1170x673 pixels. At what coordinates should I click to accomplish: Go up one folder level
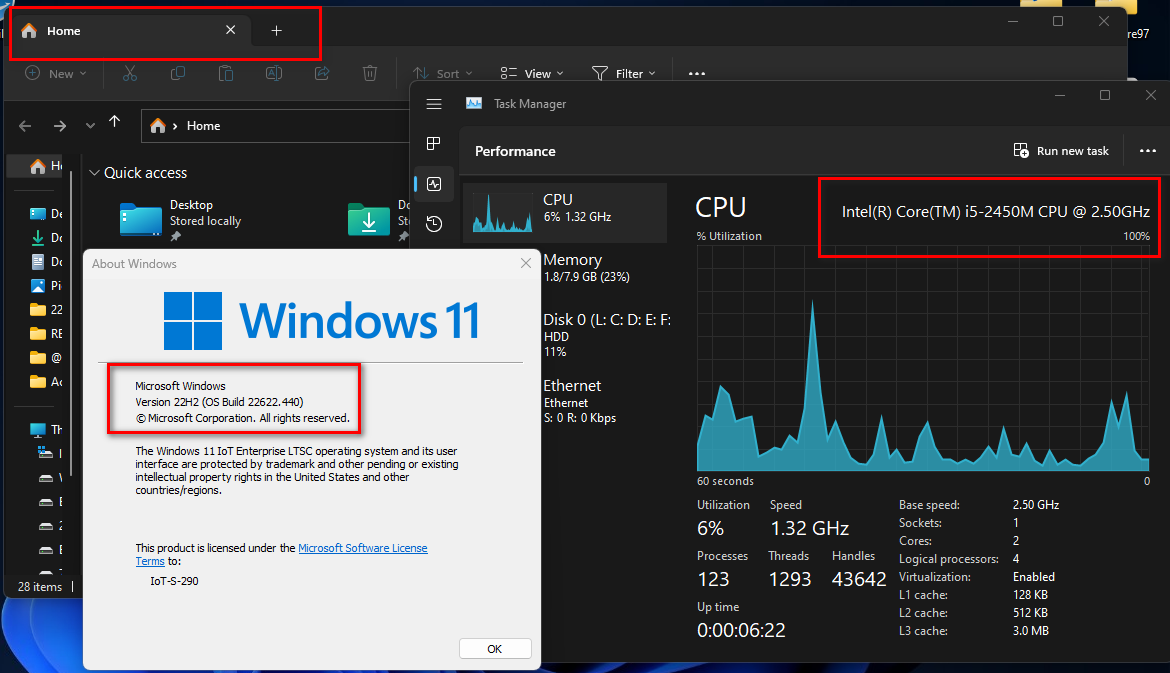(114, 122)
